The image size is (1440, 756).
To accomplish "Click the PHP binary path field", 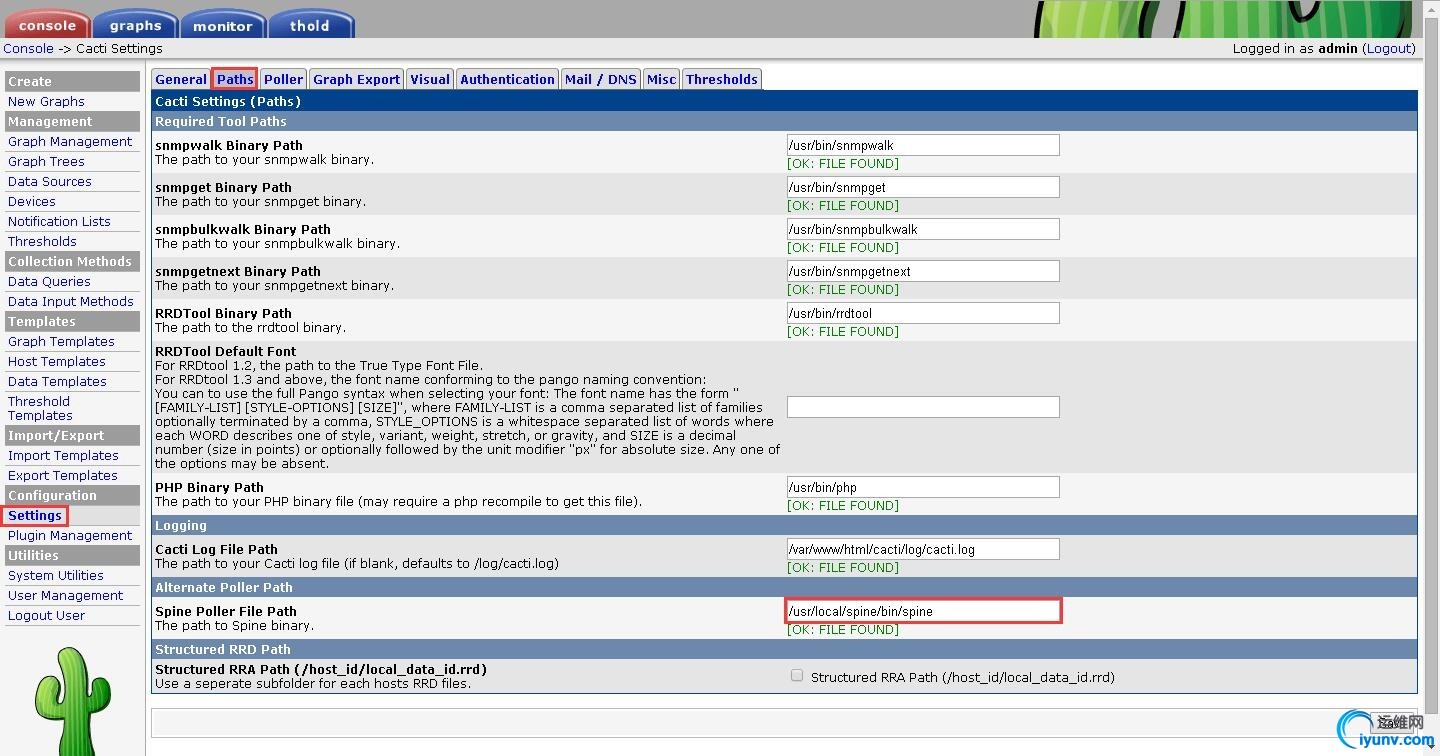I will point(923,487).
